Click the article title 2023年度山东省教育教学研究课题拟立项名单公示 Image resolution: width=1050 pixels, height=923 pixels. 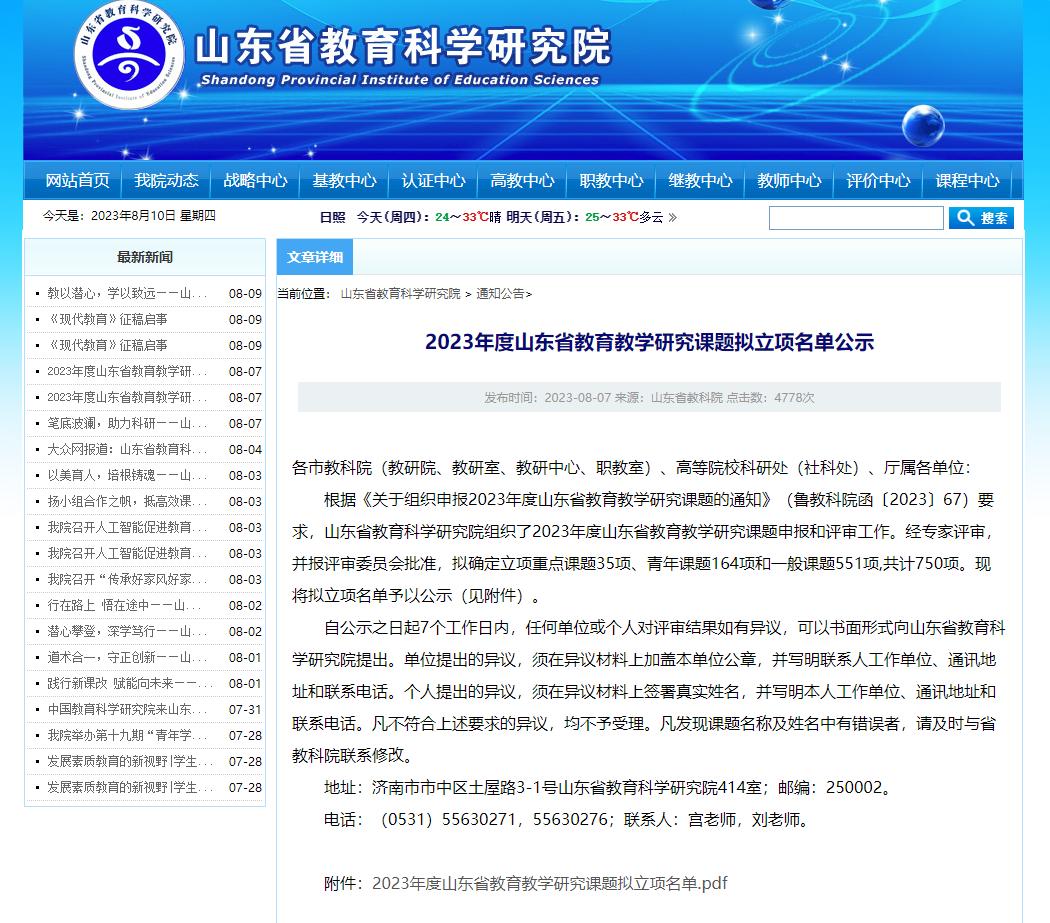[x=650, y=342]
